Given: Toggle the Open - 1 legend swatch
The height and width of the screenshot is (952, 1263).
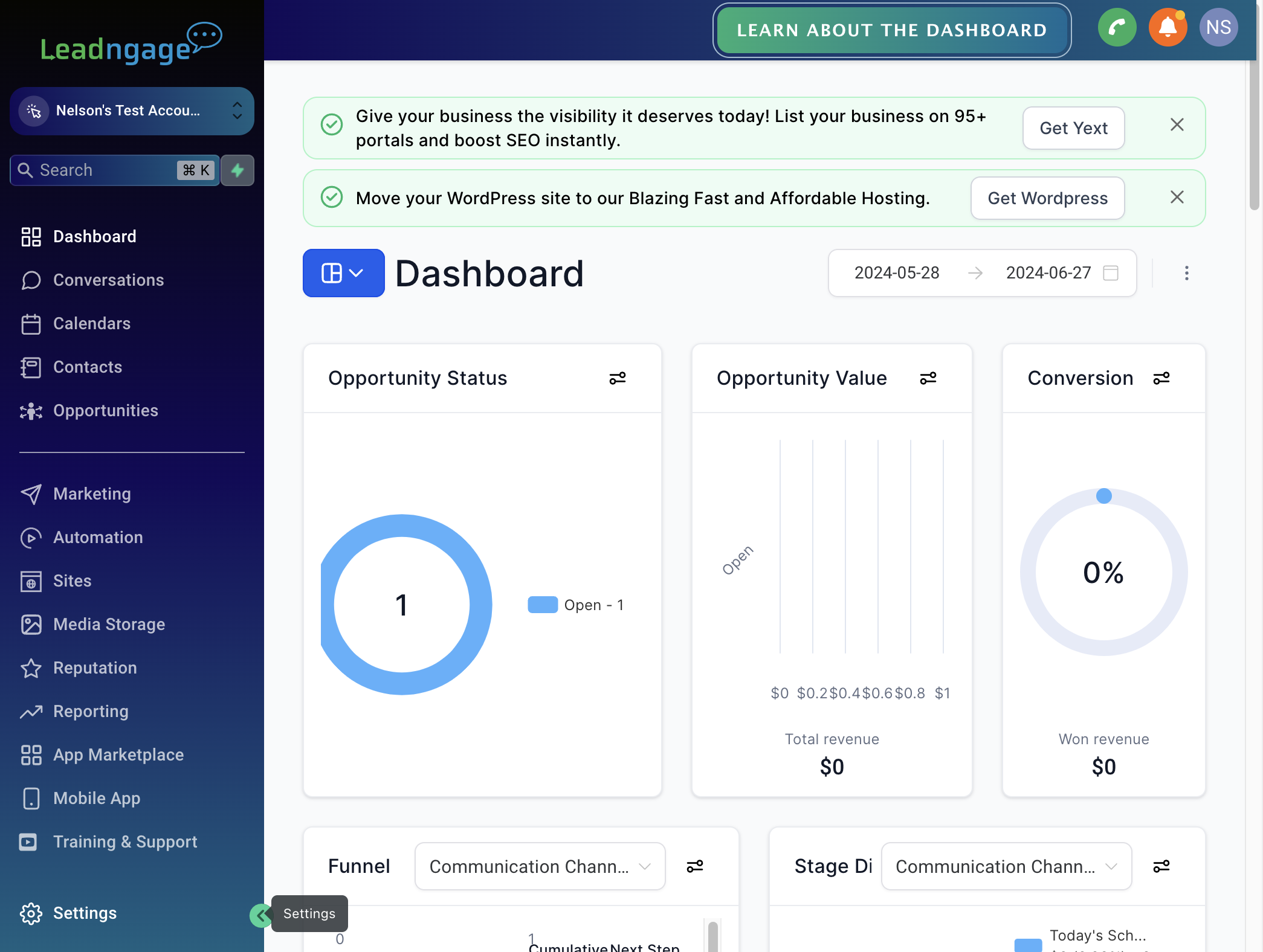Looking at the screenshot, I should (x=543, y=605).
